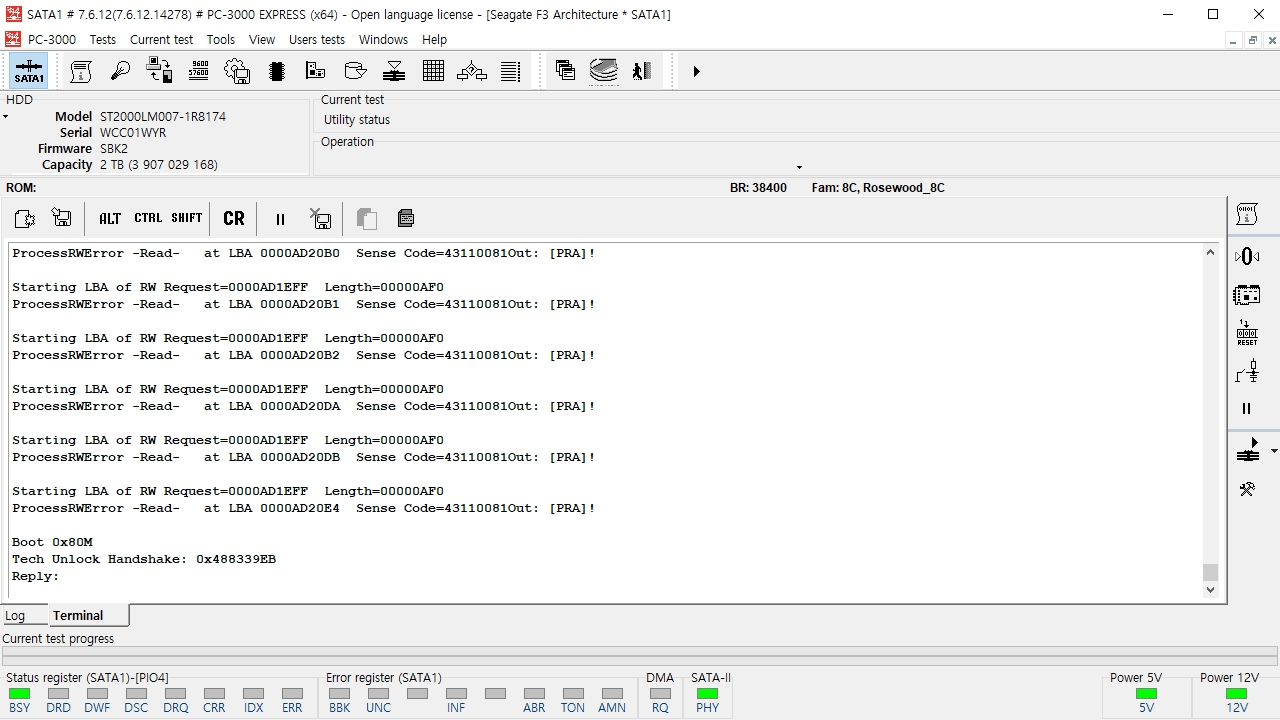The height and width of the screenshot is (720, 1280).
Task: Collapse the HDD panel arrow
Action: pos(5,117)
